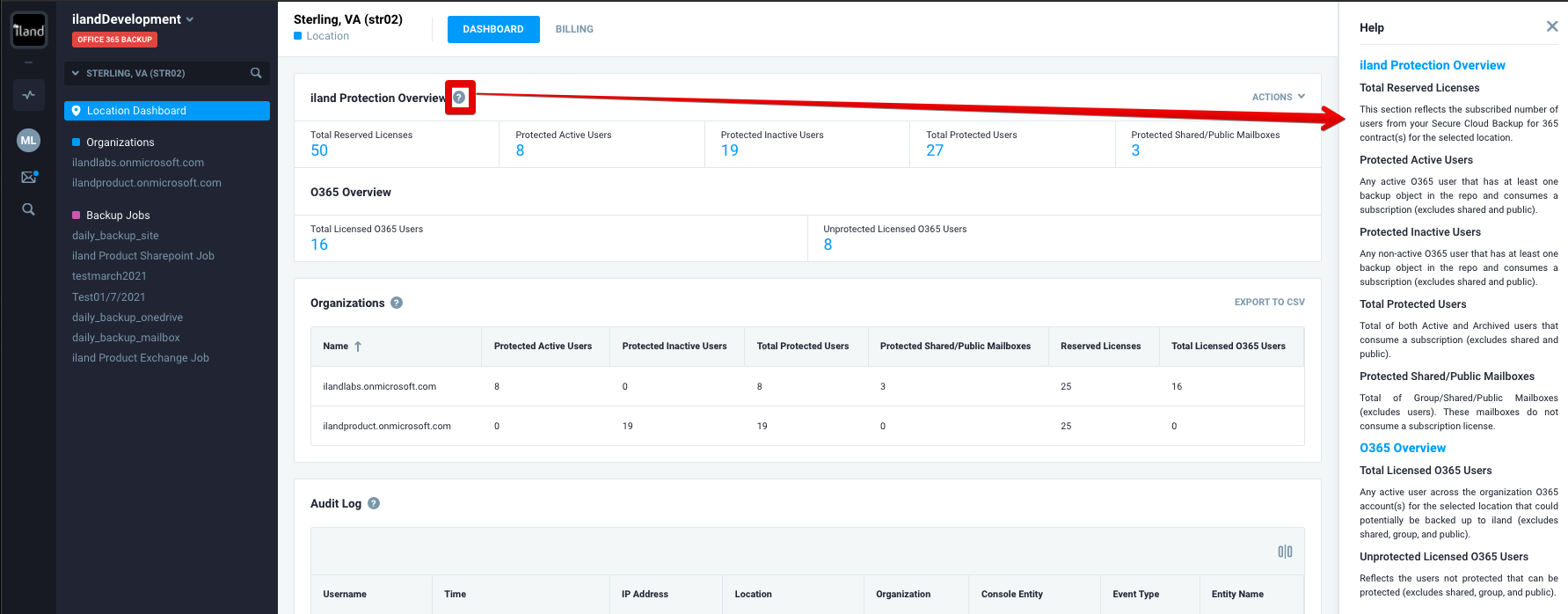Viewport: 1568px width, 614px height.
Task: Switch to the BILLING tab
Action: pyautogui.click(x=574, y=29)
